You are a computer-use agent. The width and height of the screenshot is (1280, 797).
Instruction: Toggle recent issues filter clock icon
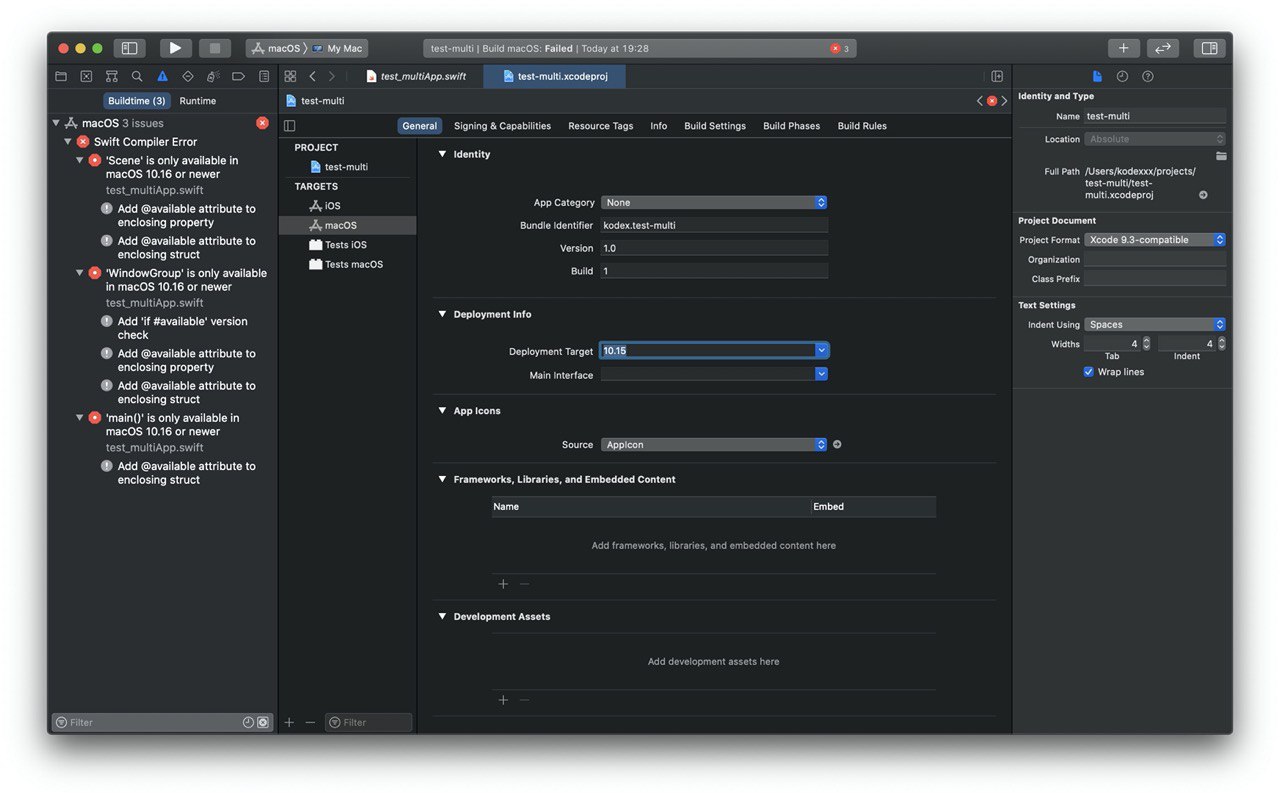(248, 722)
